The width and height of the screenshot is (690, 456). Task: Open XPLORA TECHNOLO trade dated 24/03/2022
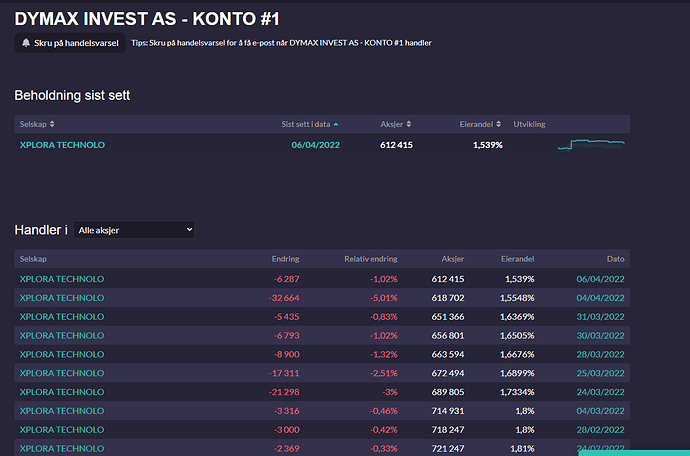[62, 392]
